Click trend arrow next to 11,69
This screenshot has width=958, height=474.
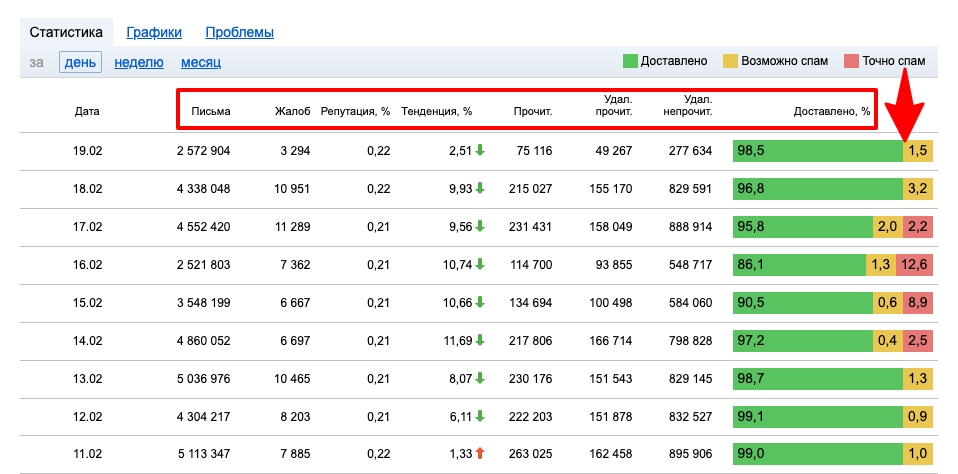click(x=480, y=341)
